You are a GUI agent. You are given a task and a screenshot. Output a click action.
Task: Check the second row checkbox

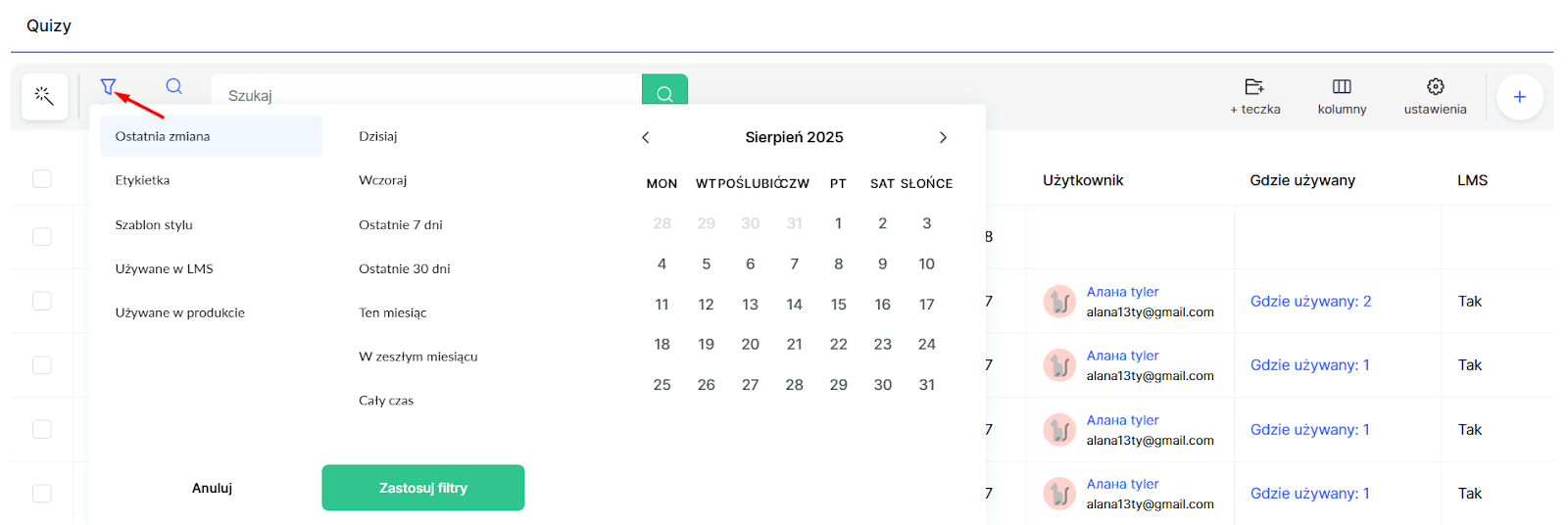point(42,301)
